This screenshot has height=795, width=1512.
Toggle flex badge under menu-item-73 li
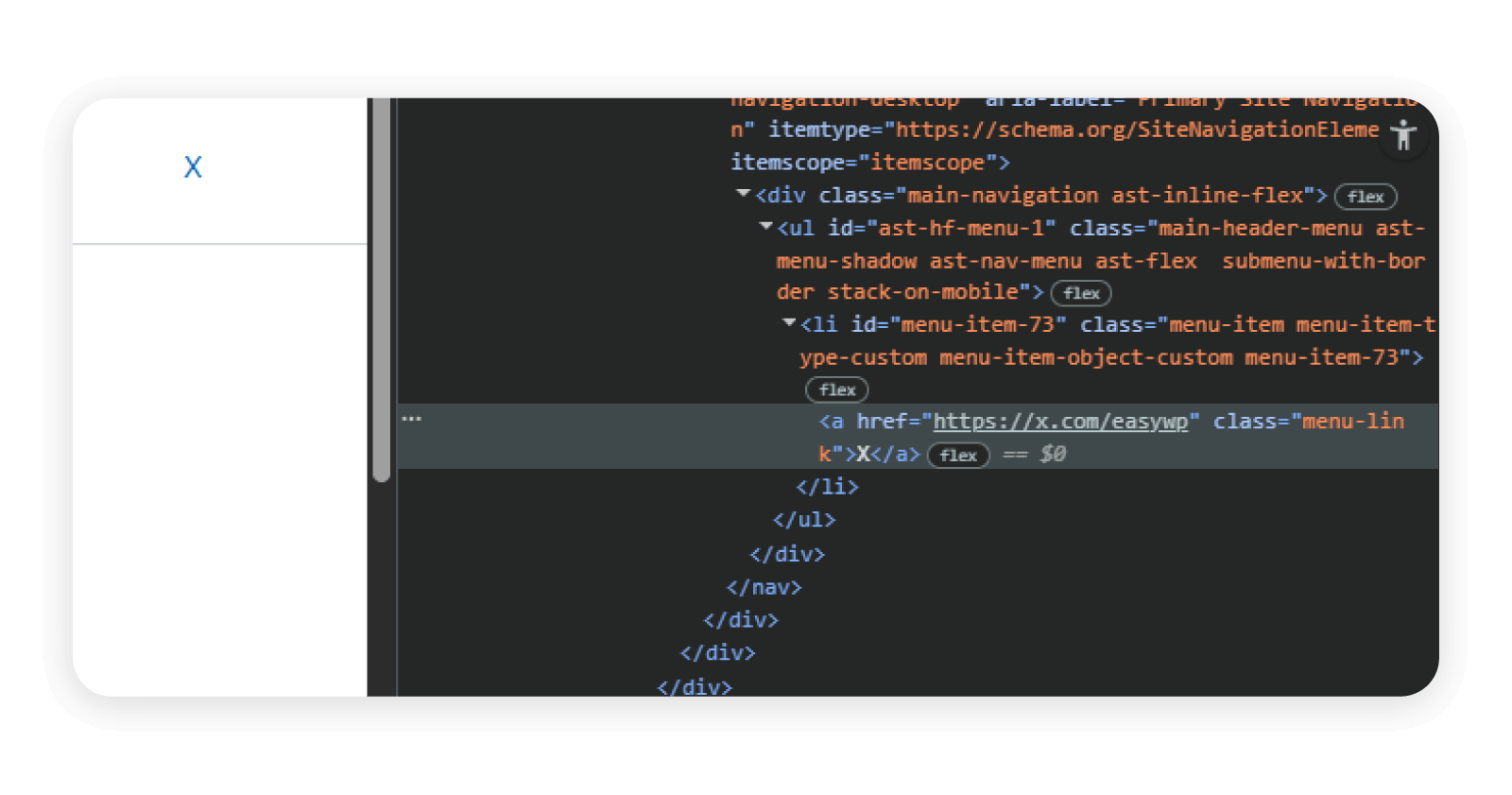(x=836, y=389)
